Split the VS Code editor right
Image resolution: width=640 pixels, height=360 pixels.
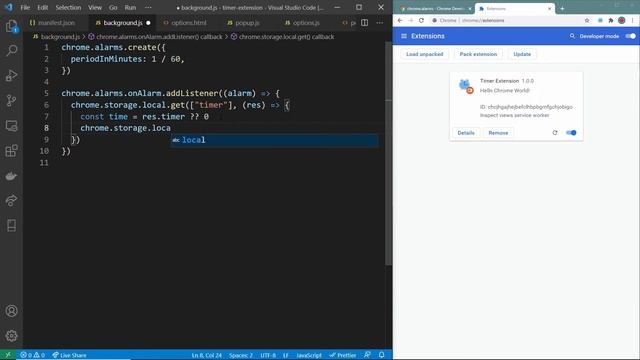[x=364, y=23]
